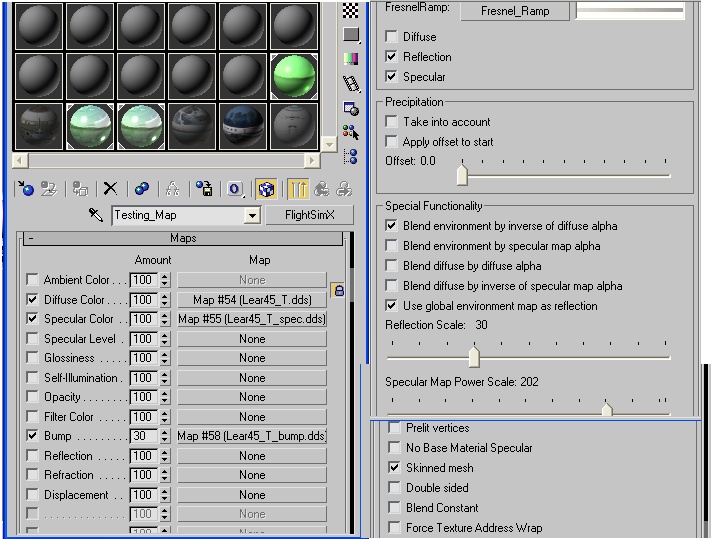This screenshot has height=539, width=718.
Task: Click the Get Material icon
Action: [x=27, y=188]
